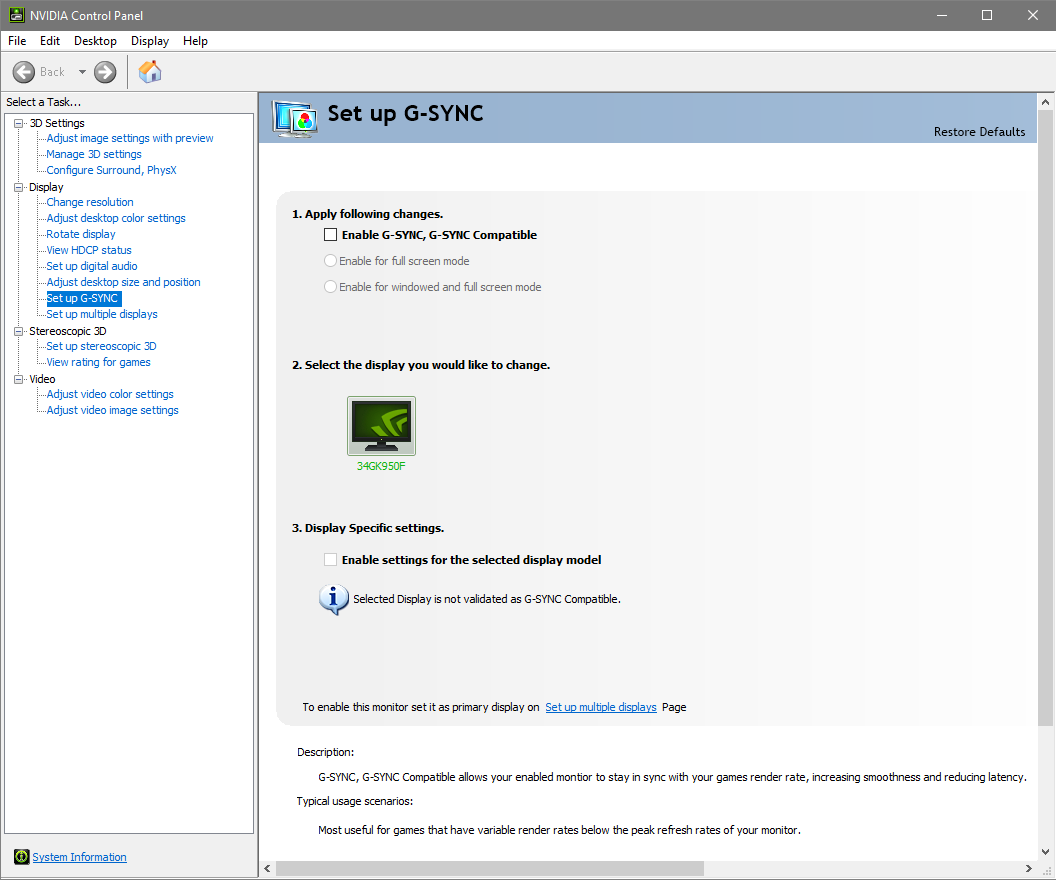Click the Set up G-SYNC header icon

tap(295, 119)
